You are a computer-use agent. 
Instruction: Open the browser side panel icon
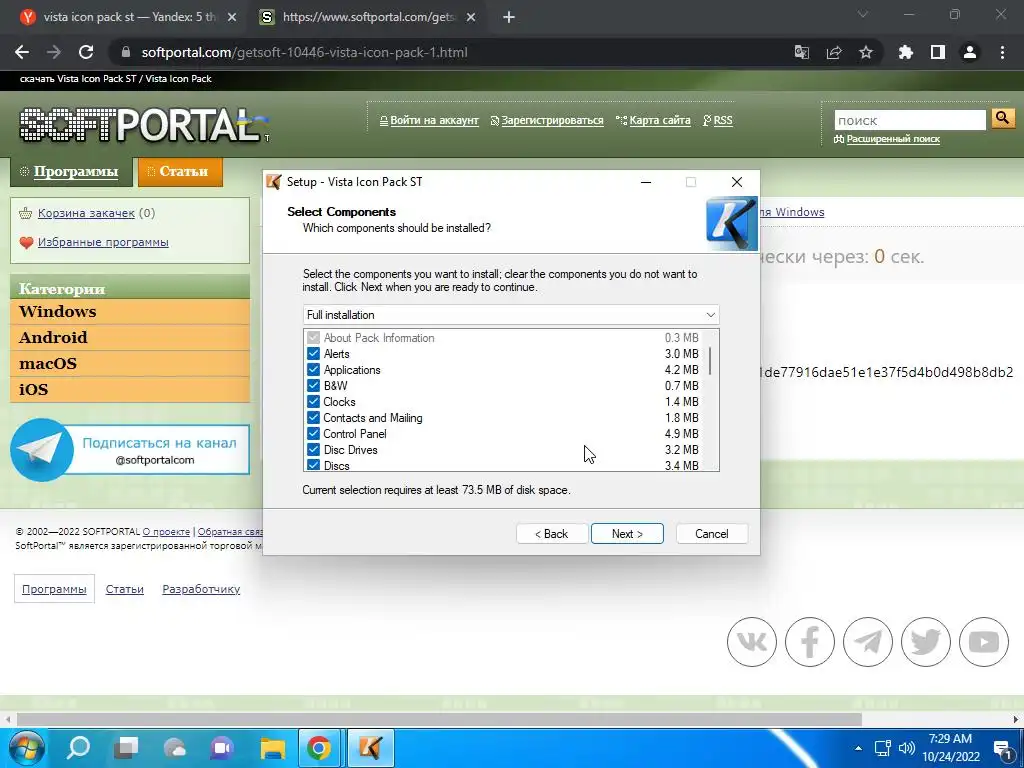[x=938, y=52]
